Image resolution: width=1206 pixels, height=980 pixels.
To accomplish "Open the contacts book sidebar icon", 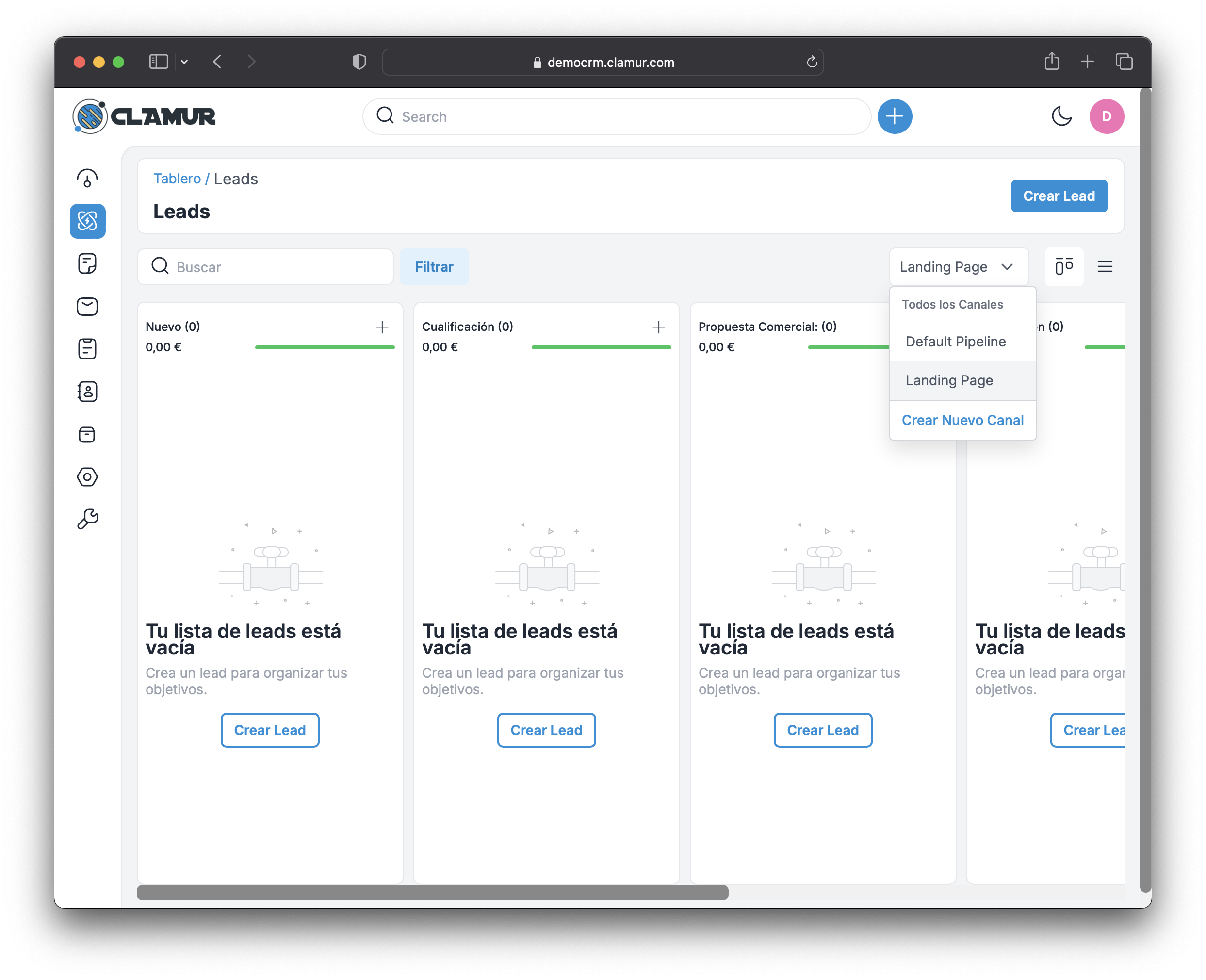I will [x=87, y=392].
